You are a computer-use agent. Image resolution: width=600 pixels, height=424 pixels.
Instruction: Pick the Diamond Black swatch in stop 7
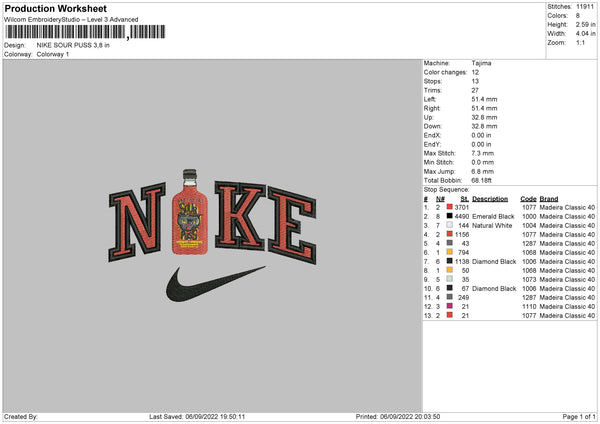[x=450, y=261]
